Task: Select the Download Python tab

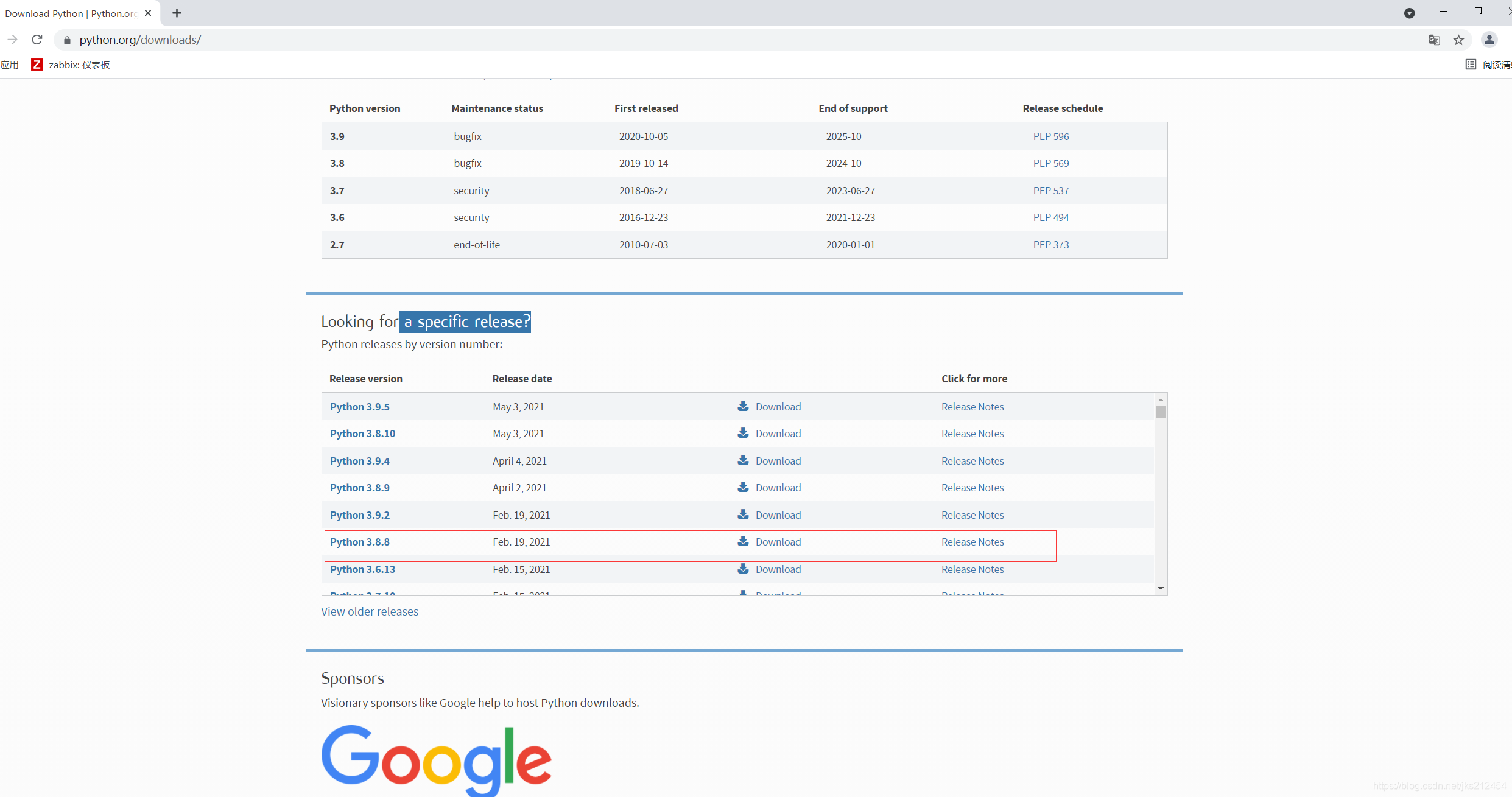Action: coord(71,13)
